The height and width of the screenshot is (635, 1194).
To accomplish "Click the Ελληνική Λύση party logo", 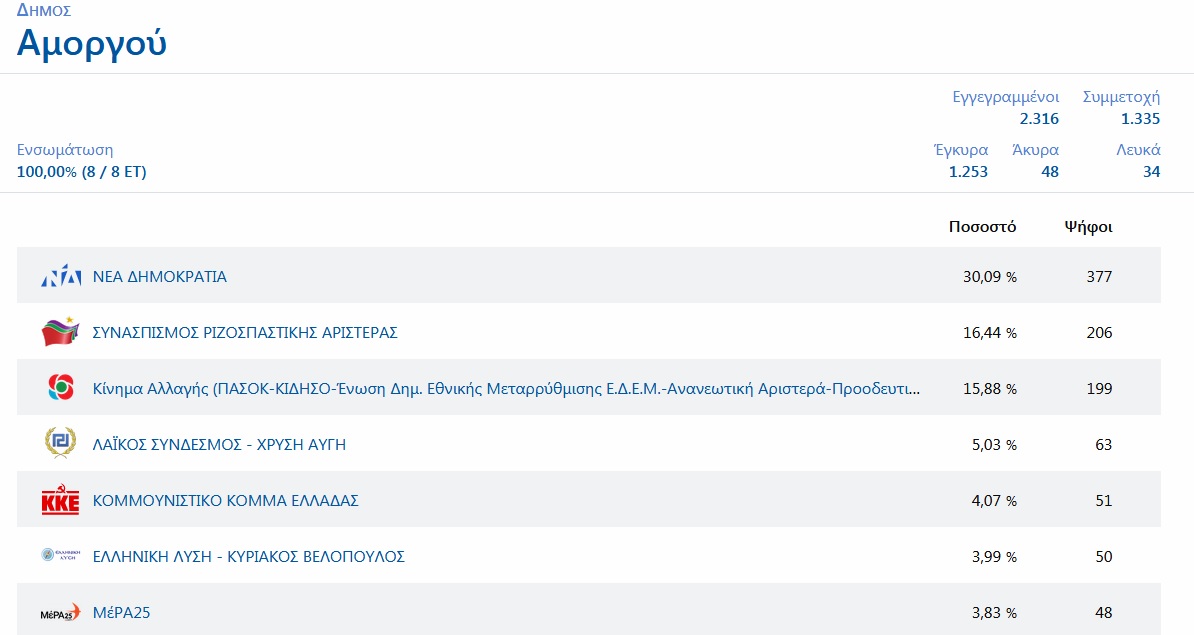I will coord(60,555).
